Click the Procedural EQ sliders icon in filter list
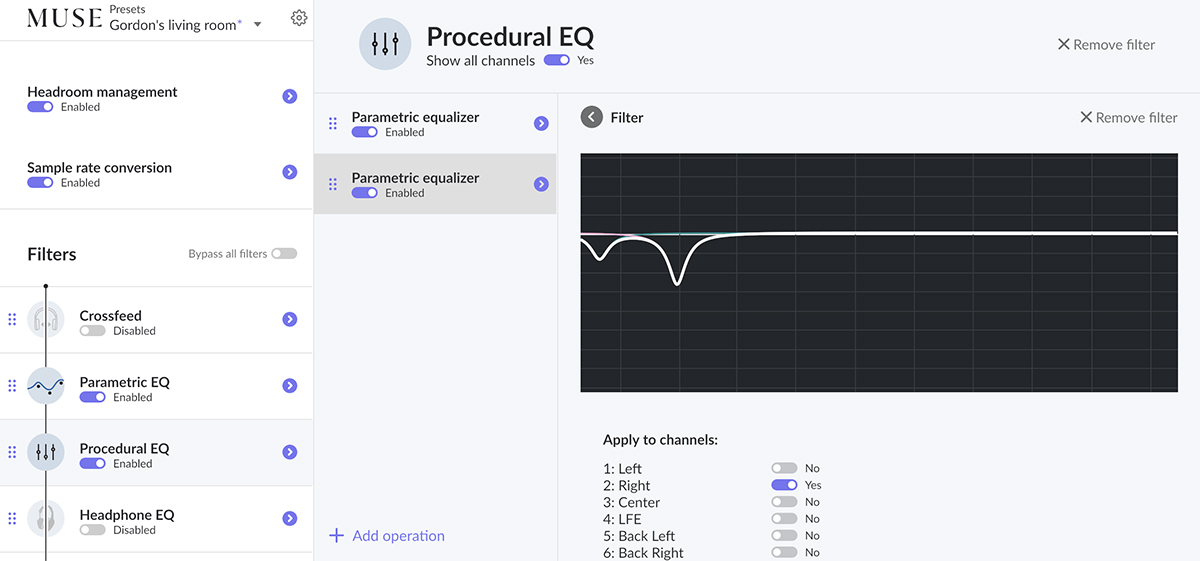 [46, 453]
